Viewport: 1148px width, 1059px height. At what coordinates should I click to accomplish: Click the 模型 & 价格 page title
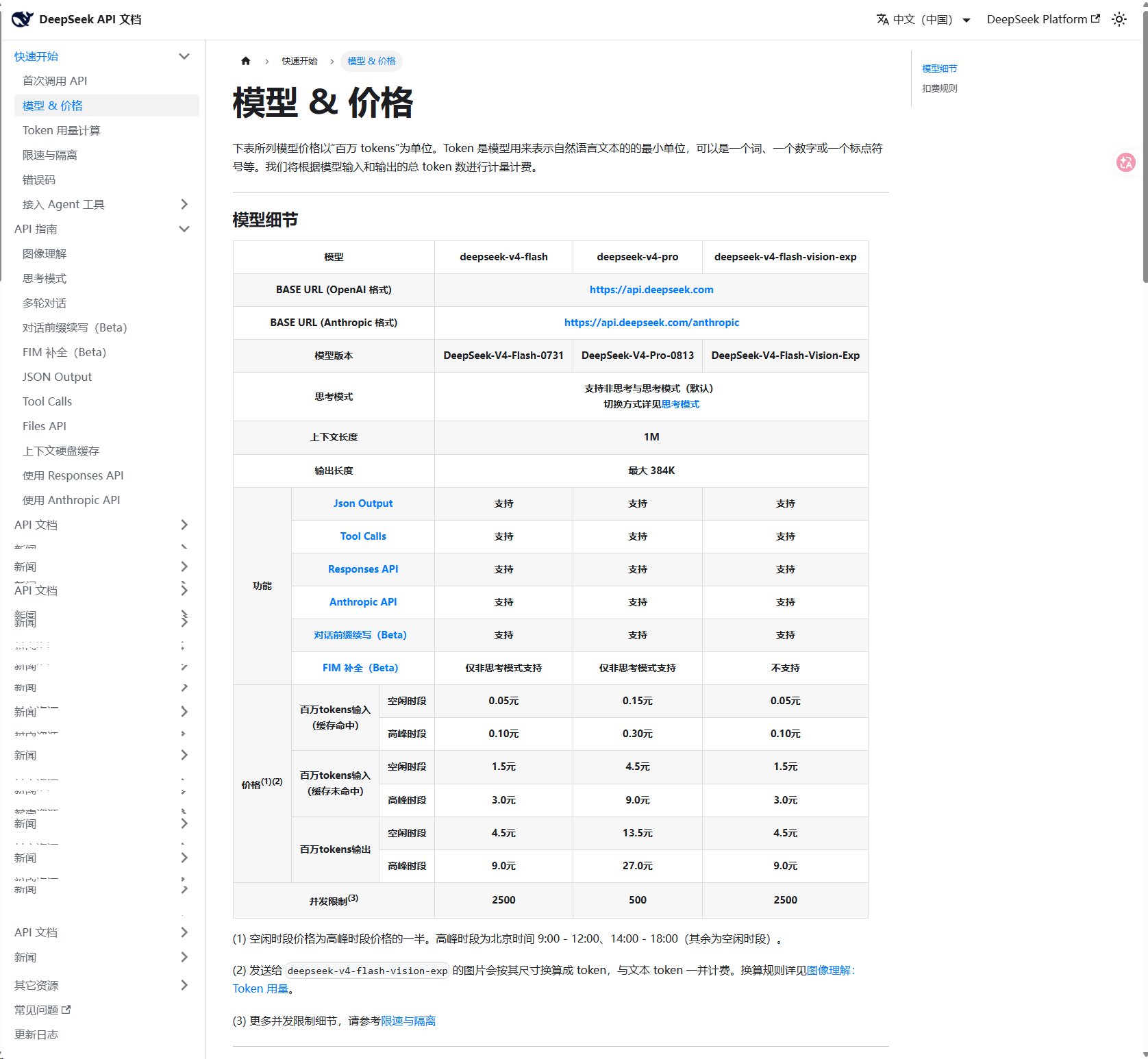pos(323,103)
